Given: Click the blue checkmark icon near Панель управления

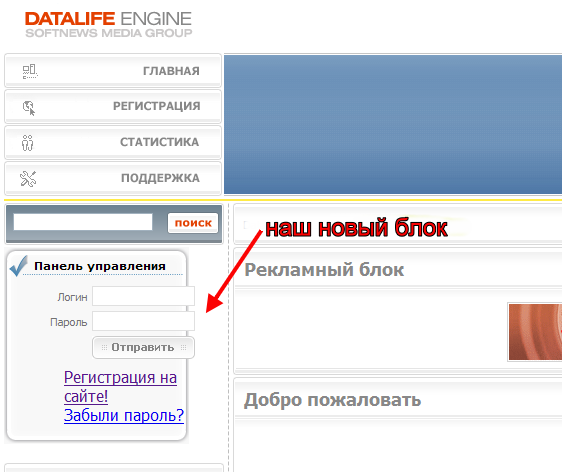Looking at the screenshot, I should click(x=19, y=266).
